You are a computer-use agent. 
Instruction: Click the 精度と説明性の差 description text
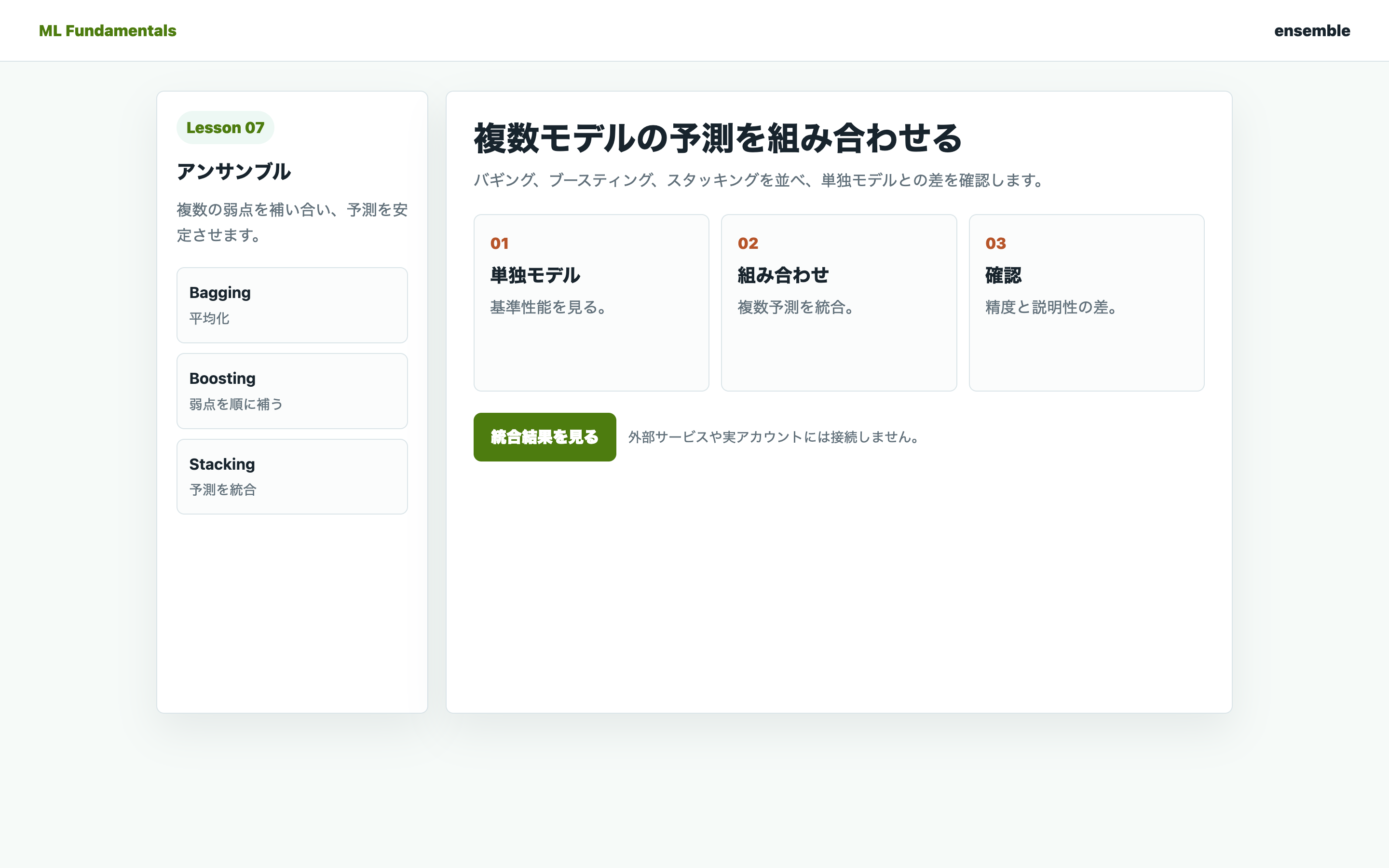coord(1051,307)
